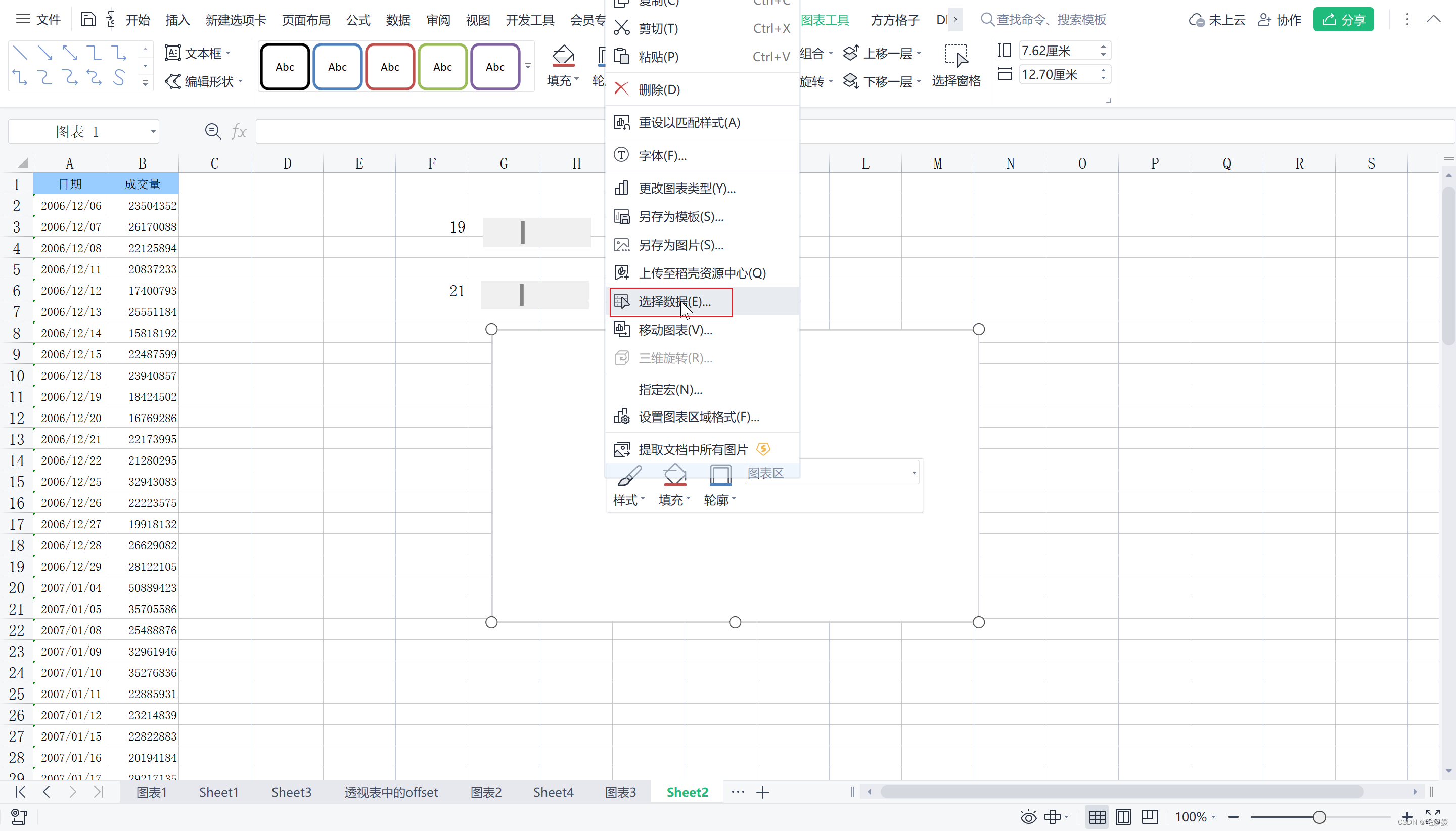Click 提取文档中所有图片 menu entry
Image resolution: width=1456 pixels, height=831 pixels.
coord(702,450)
